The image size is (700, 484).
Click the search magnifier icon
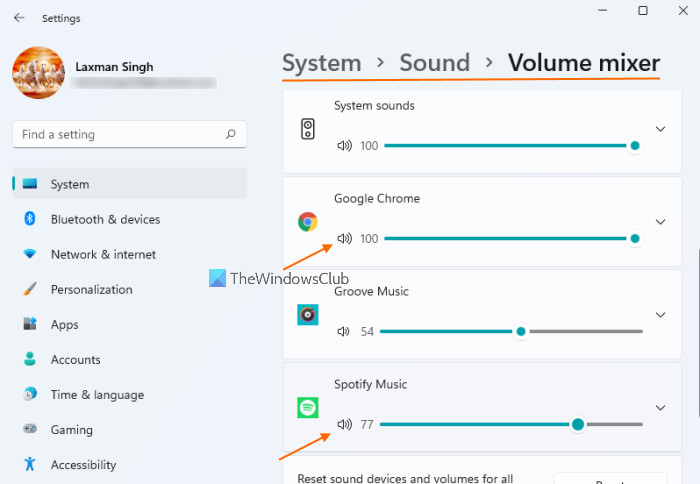pyautogui.click(x=231, y=134)
